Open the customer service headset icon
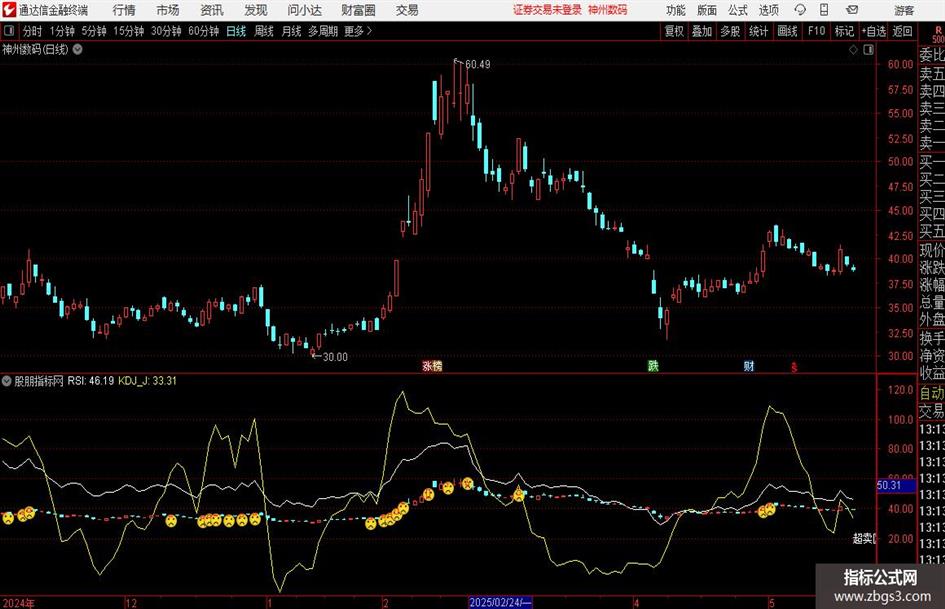This screenshot has height=609, width=945. 800,10
